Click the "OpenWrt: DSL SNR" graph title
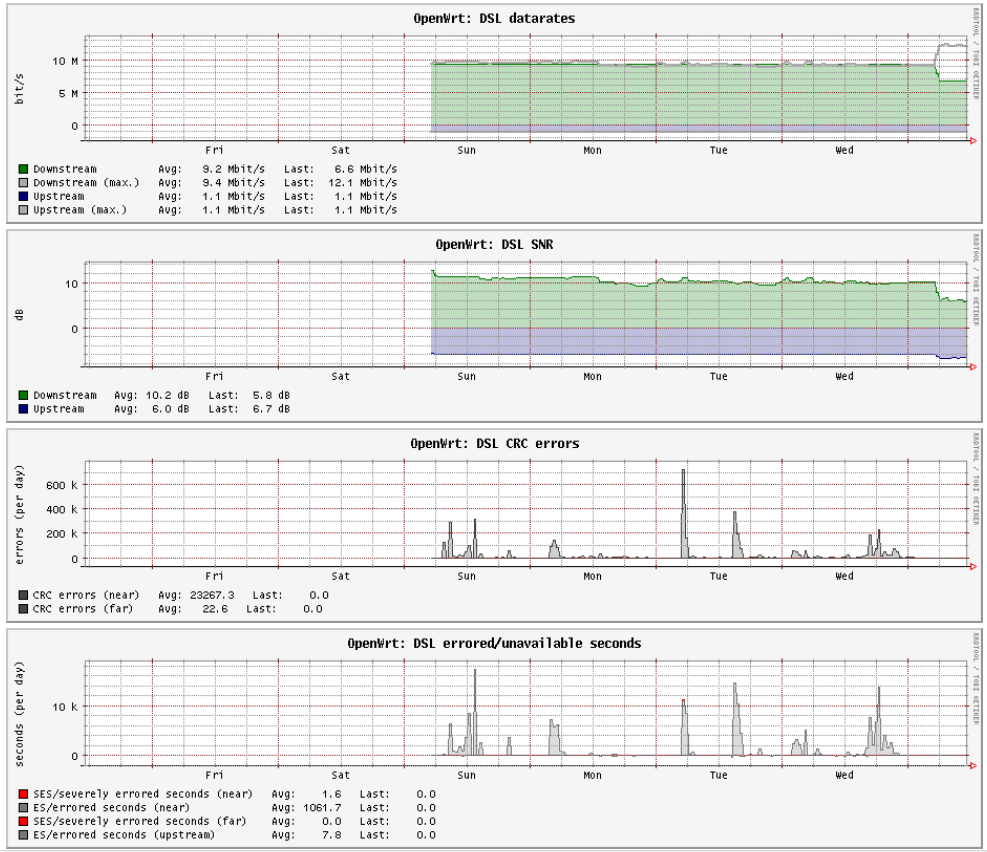The image size is (987, 852). (x=494, y=244)
